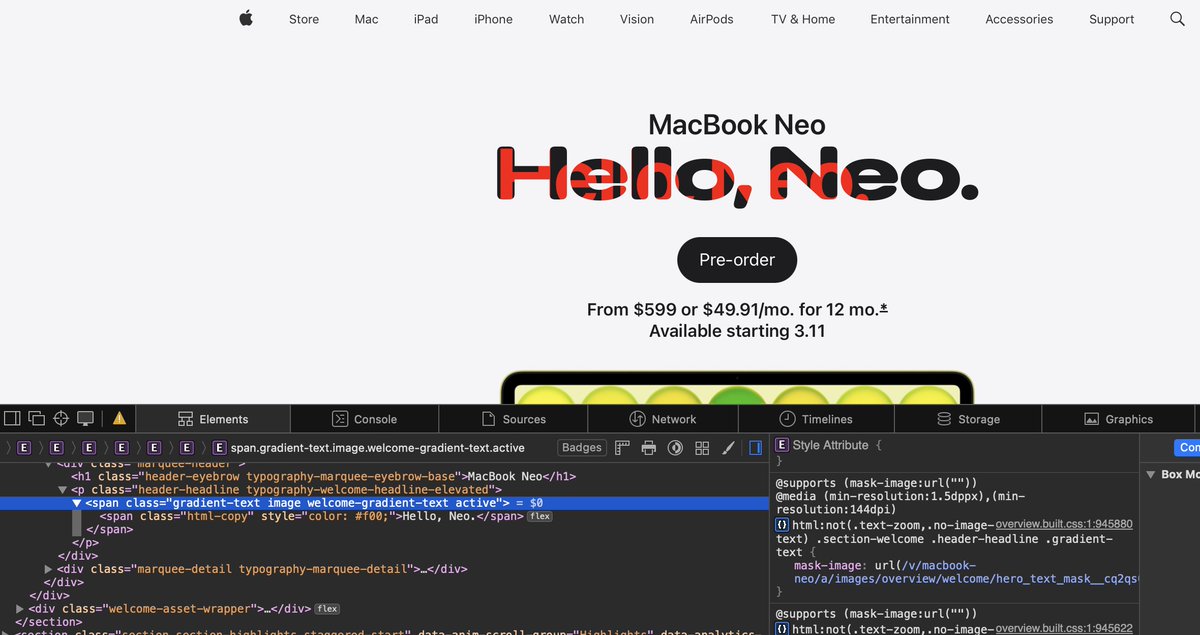Open the Badges overlay options button
The width and height of the screenshot is (1200, 635).
tap(582, 447)
